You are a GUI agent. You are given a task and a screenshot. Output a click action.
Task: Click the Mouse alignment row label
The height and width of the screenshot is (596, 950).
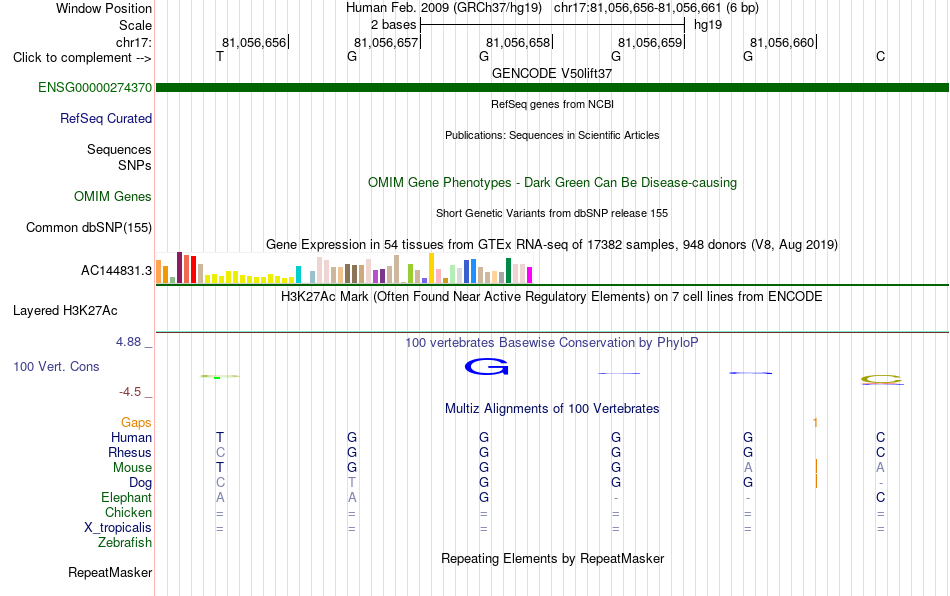(132, 468)
